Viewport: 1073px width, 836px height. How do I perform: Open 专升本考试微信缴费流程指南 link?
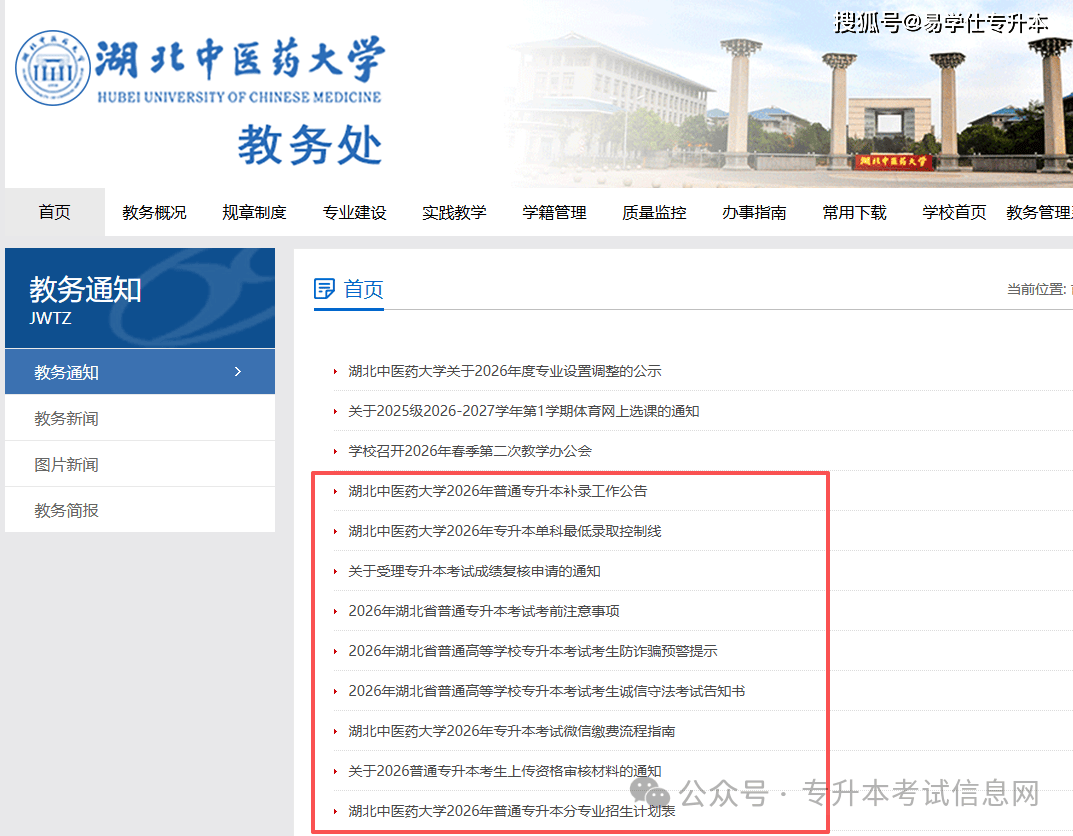(512, 731)
